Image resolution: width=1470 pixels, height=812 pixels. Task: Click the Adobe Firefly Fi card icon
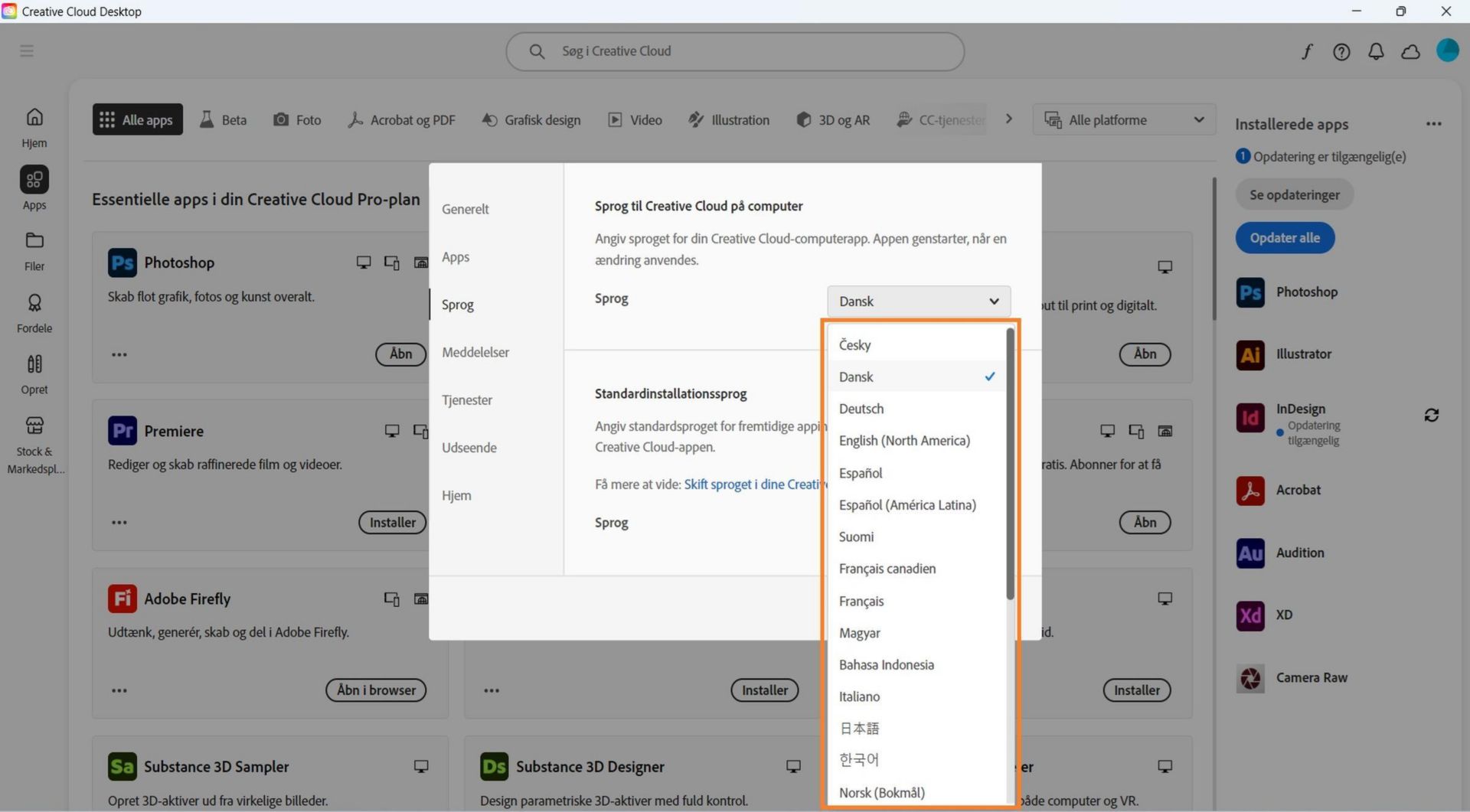tap(122, 598)
